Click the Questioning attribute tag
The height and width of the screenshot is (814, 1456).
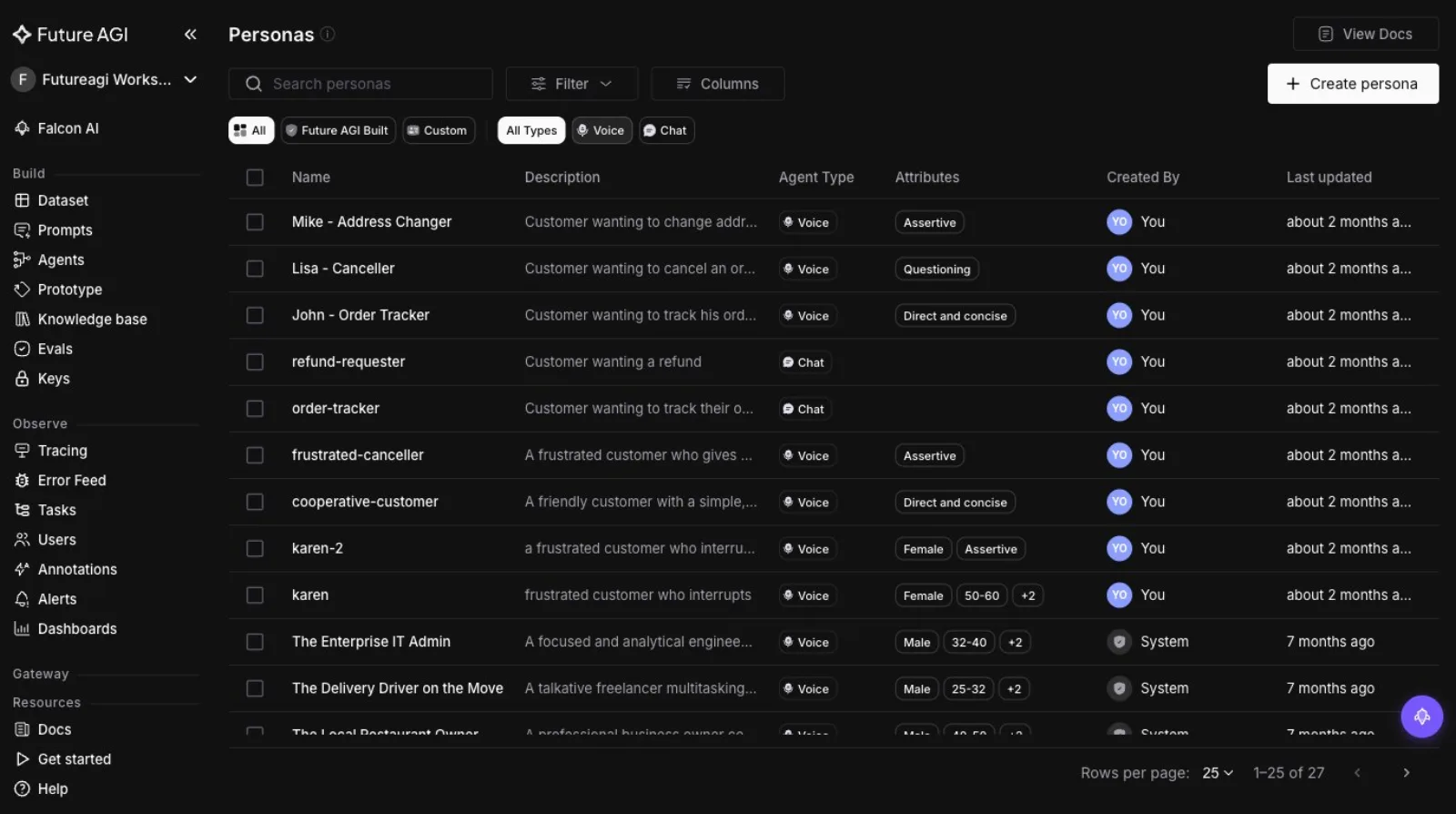[936, 269]
